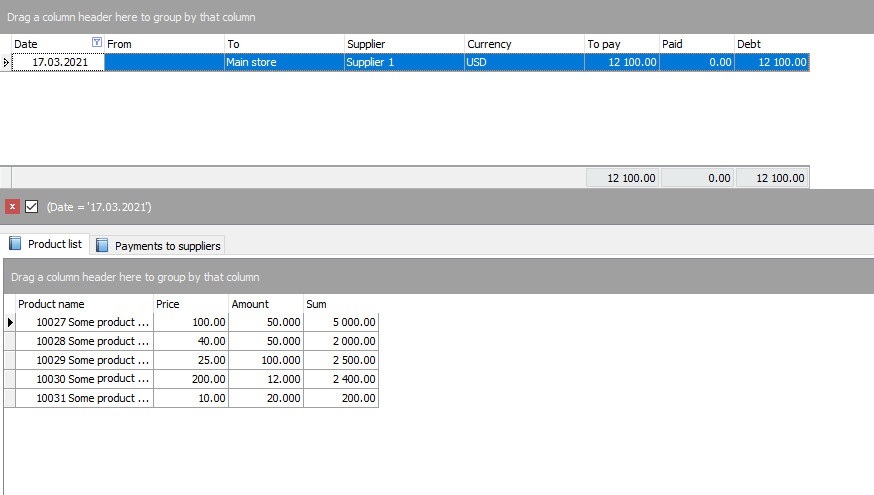Click the Debt column header
The width and height of the screenshot is (874, 495).
(770, 44)
